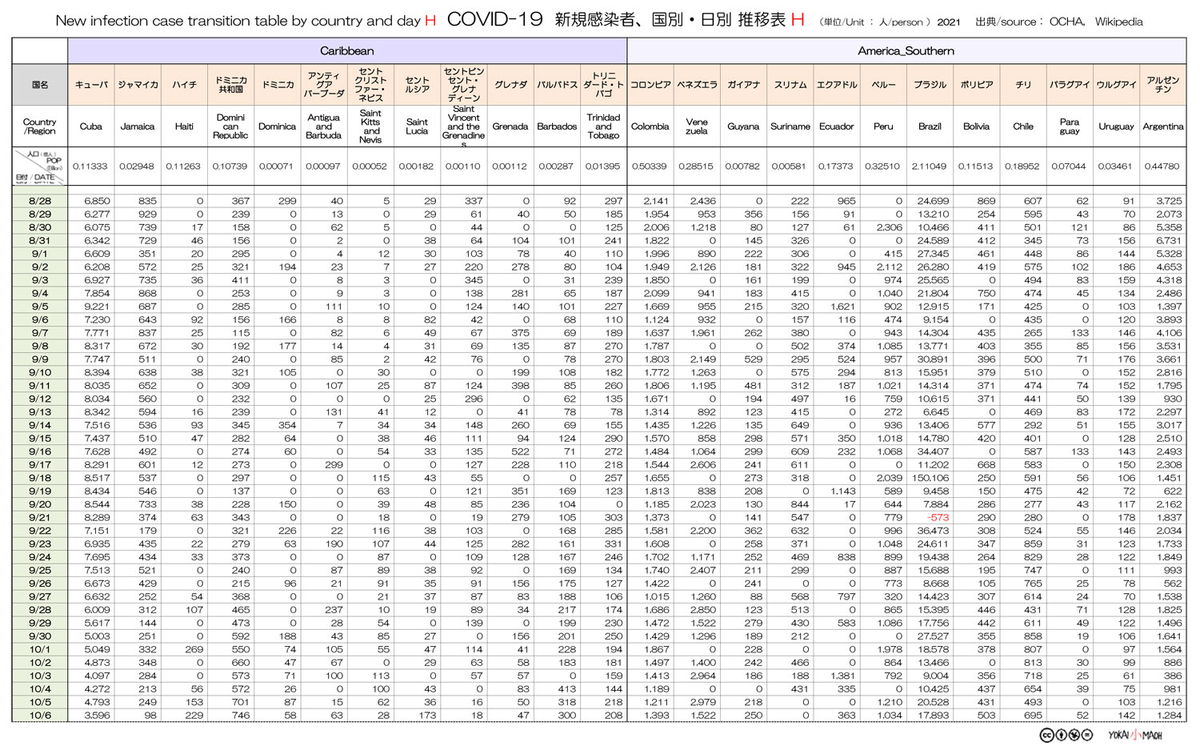Click Argentina's population value '0.44780'
Image resolution: width=1200 pixels, height=750 pixels.
point(1164,166)
